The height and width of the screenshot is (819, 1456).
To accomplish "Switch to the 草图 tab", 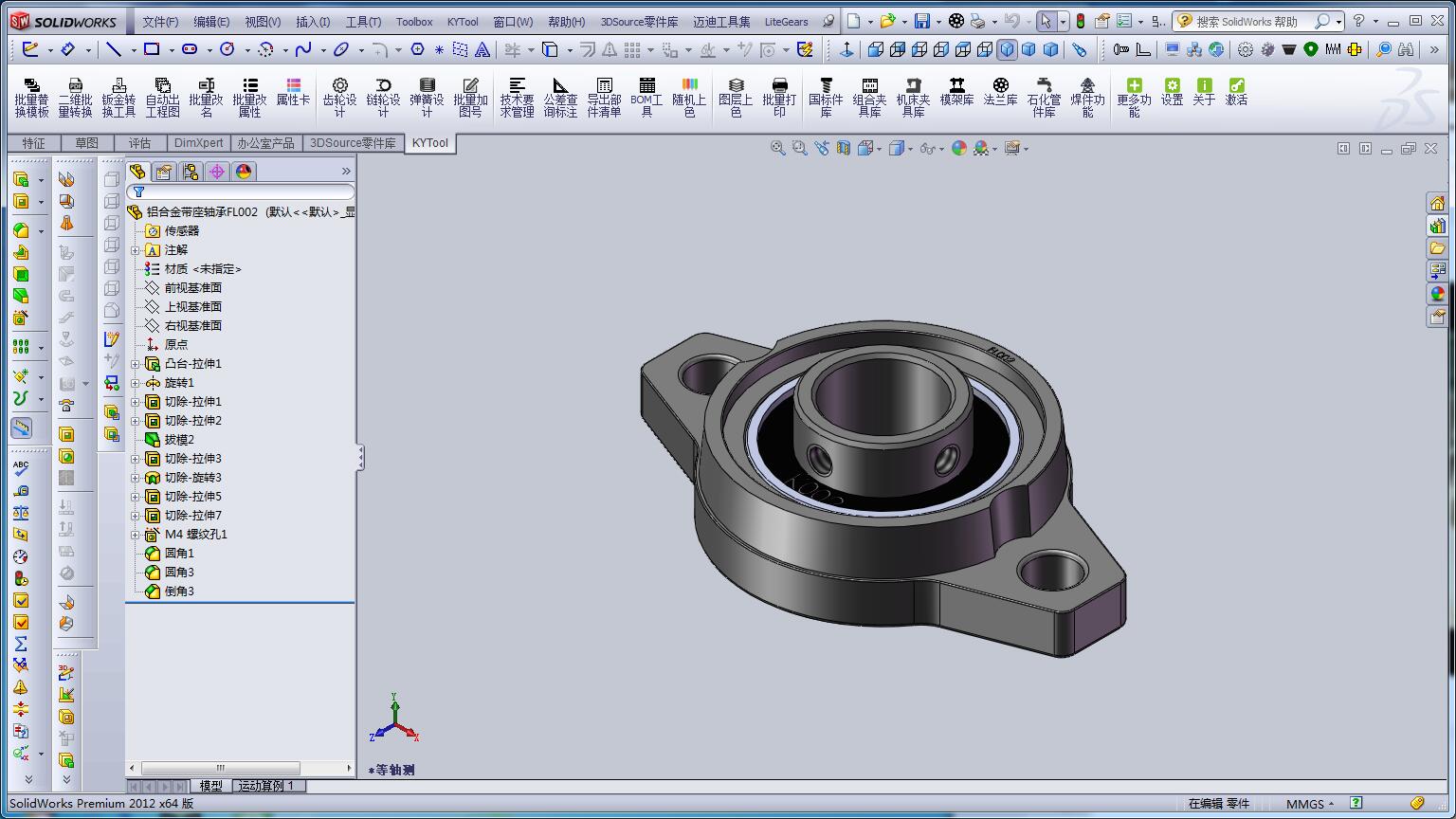I will 86,143.
